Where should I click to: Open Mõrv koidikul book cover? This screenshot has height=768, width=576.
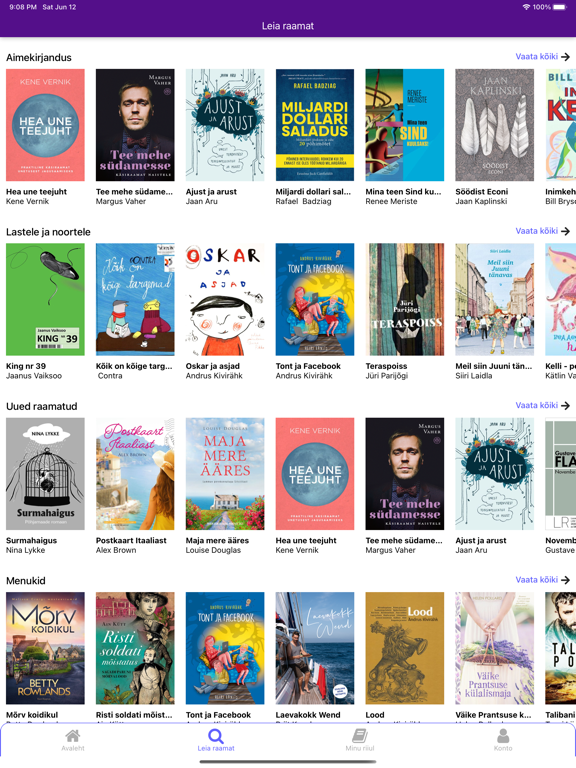(x=45, y=648)
